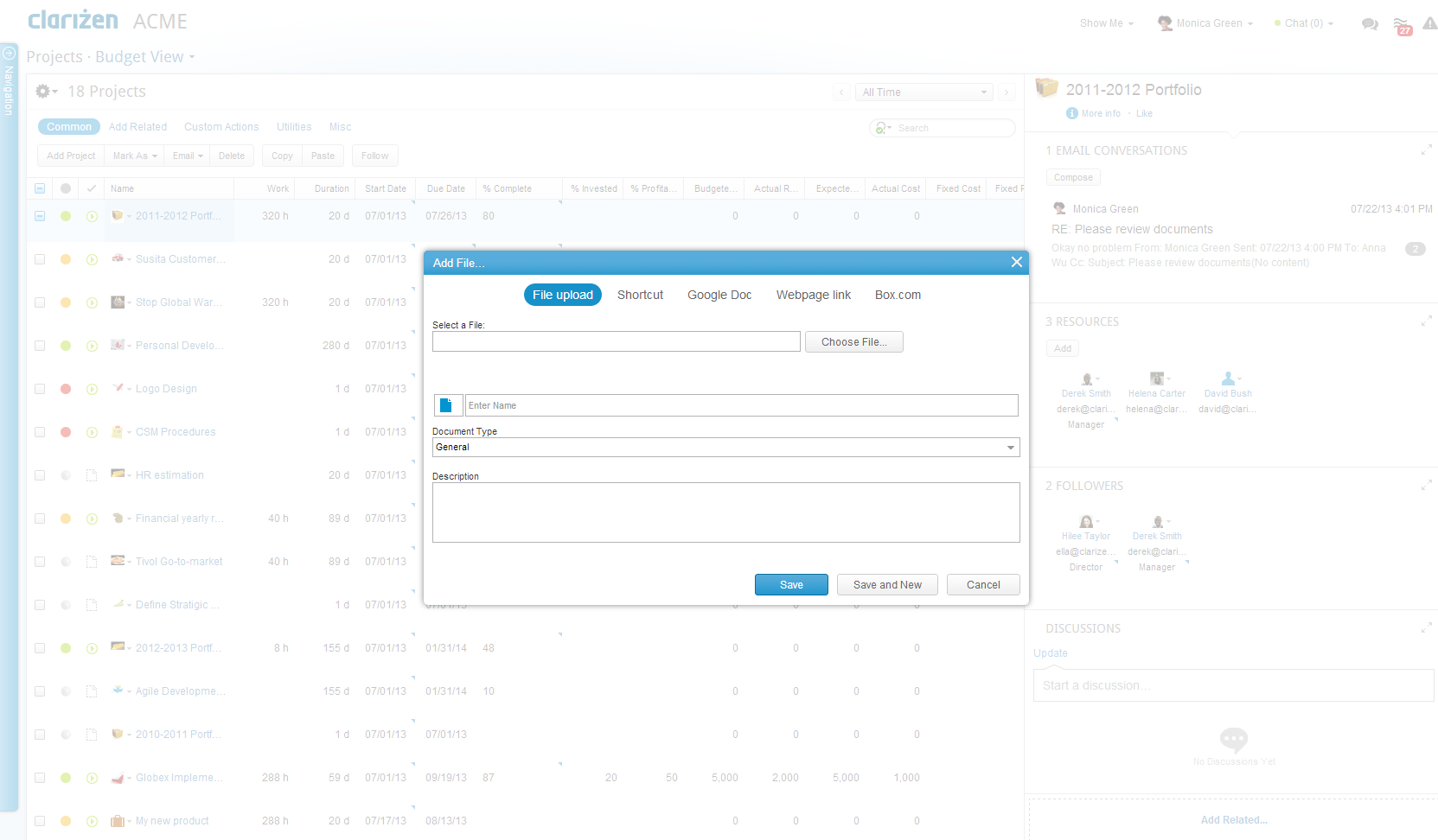
Task: Click the alert triangle icon in header
Action: 1430,24
